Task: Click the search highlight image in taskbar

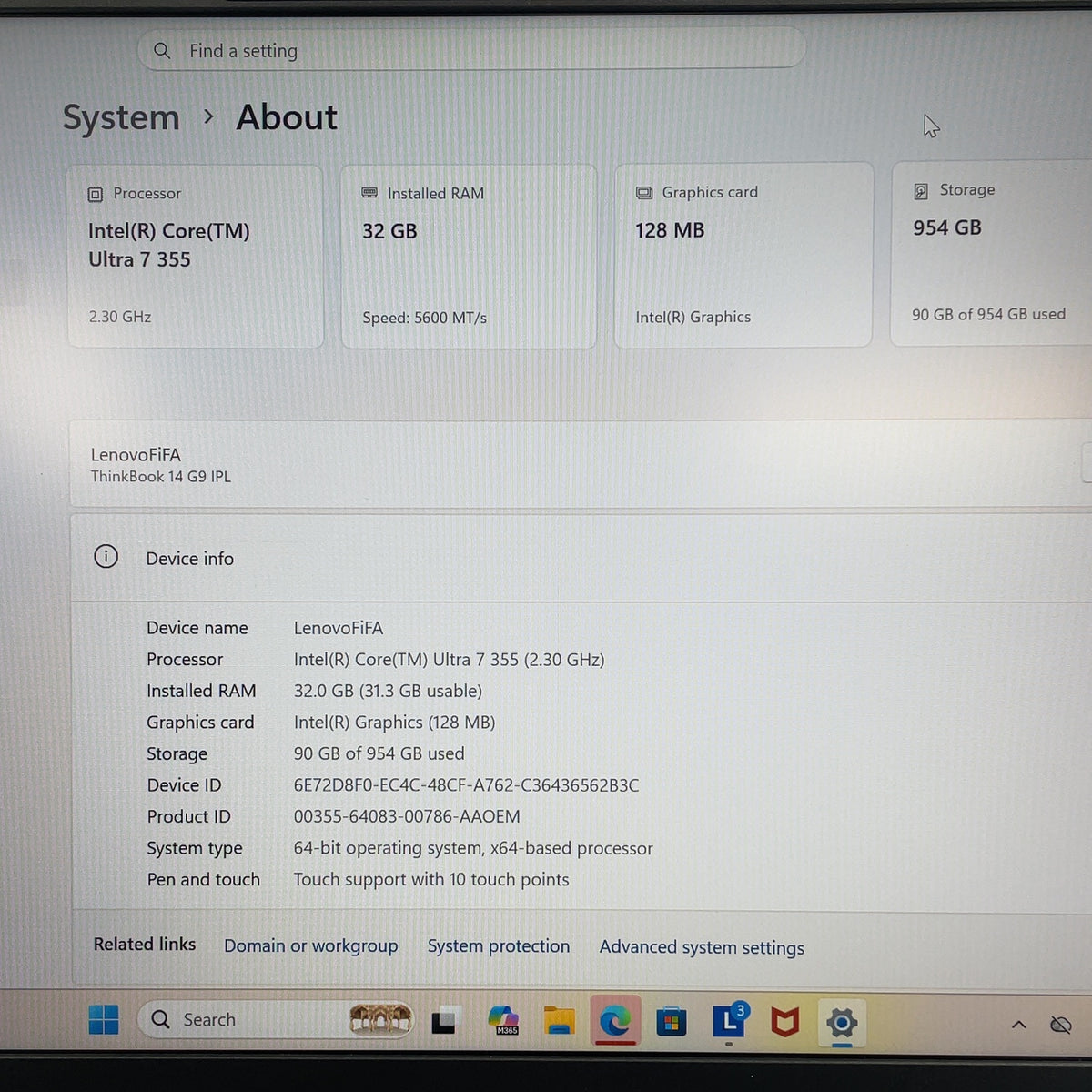Action: click(x=380, y=1019)
